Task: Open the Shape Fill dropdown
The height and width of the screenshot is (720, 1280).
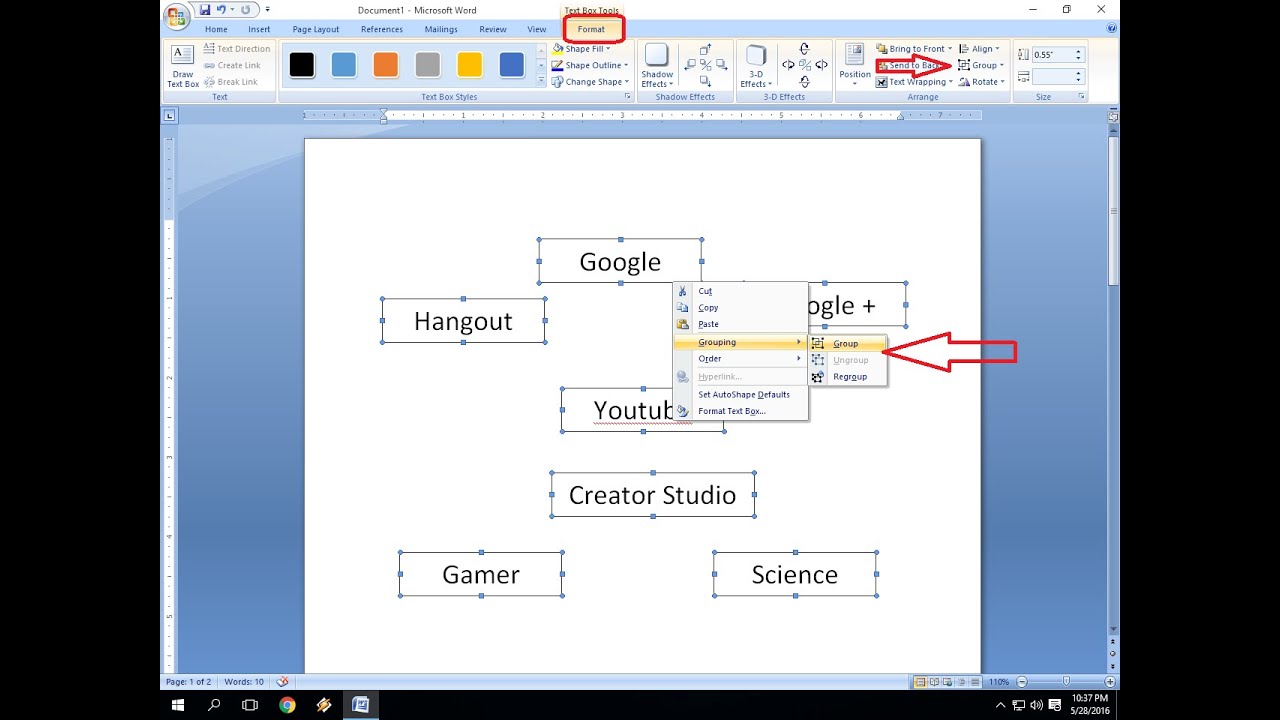Action: click(x=583, y=49)
